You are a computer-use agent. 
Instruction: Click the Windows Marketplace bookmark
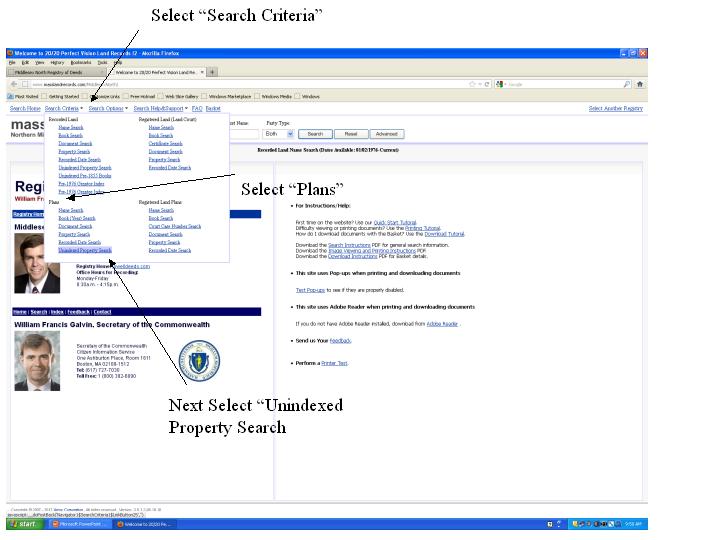point(226,96)
